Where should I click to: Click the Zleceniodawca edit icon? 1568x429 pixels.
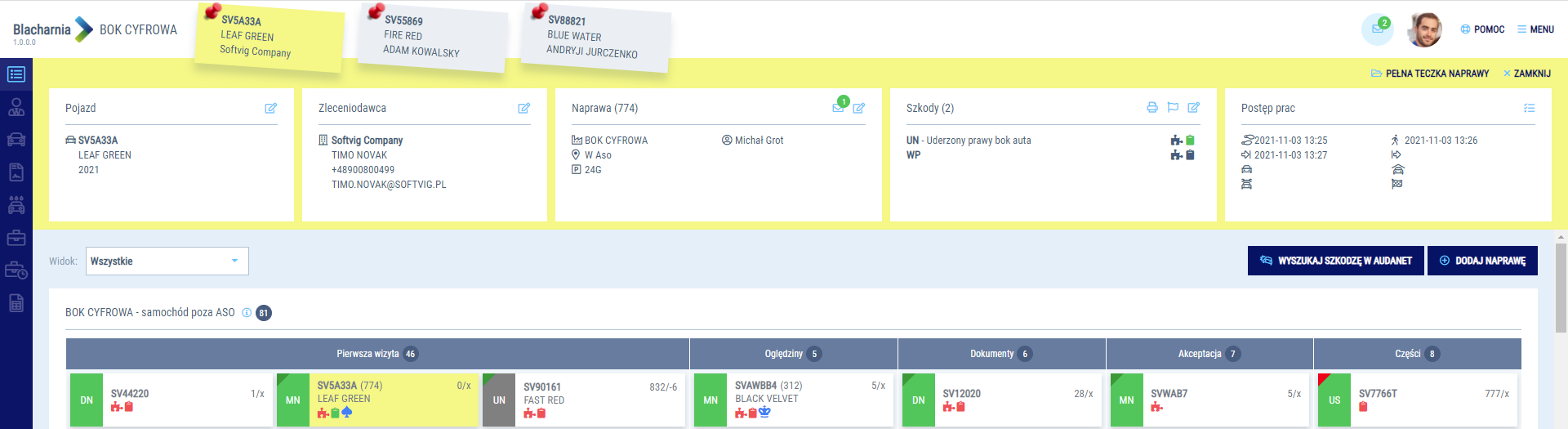click(x=523, y=108)
